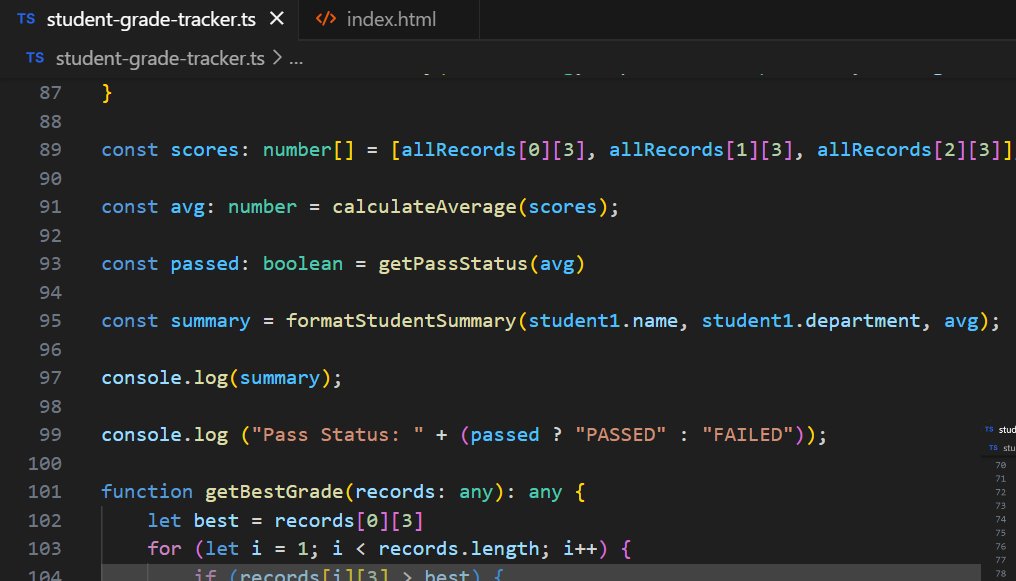Click 'formatStudentSummary' on line 95
This screenshot has height=581, width=1016.
click(x=401, y=321)
